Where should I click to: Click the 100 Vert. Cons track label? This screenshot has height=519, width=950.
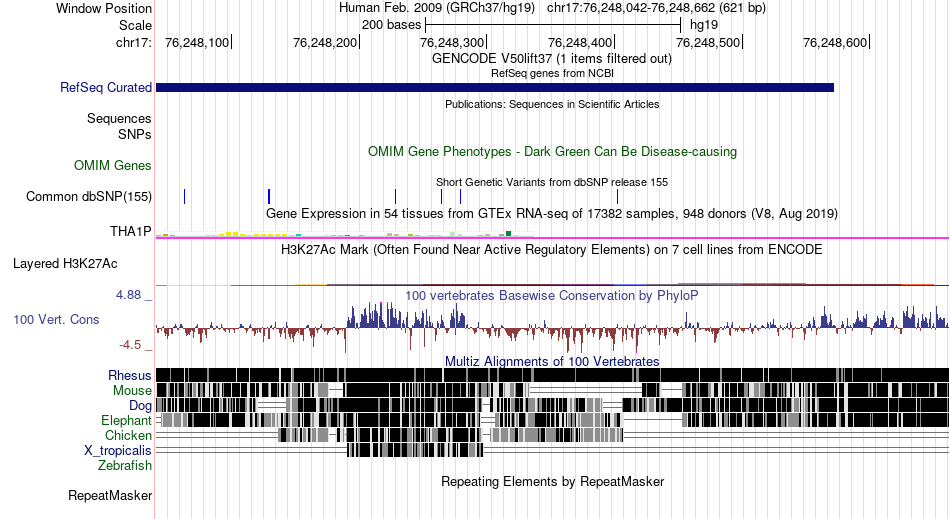click(56, 319)
